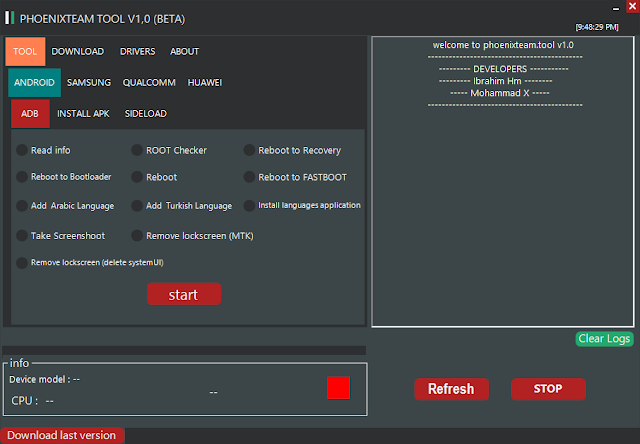The width and height of the screenshot is (640, 444).
Task: Switch to the SIDELOAD sub-tab
Action: tap(146, 113)
